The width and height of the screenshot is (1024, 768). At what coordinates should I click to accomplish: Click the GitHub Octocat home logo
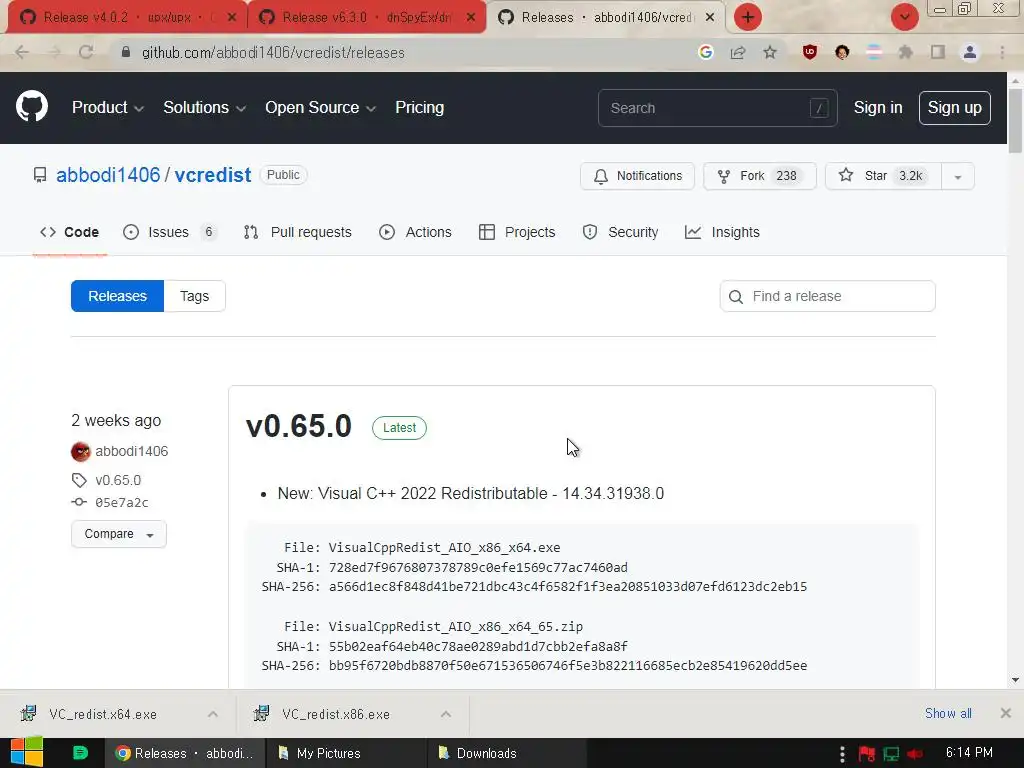pos(31,106)
